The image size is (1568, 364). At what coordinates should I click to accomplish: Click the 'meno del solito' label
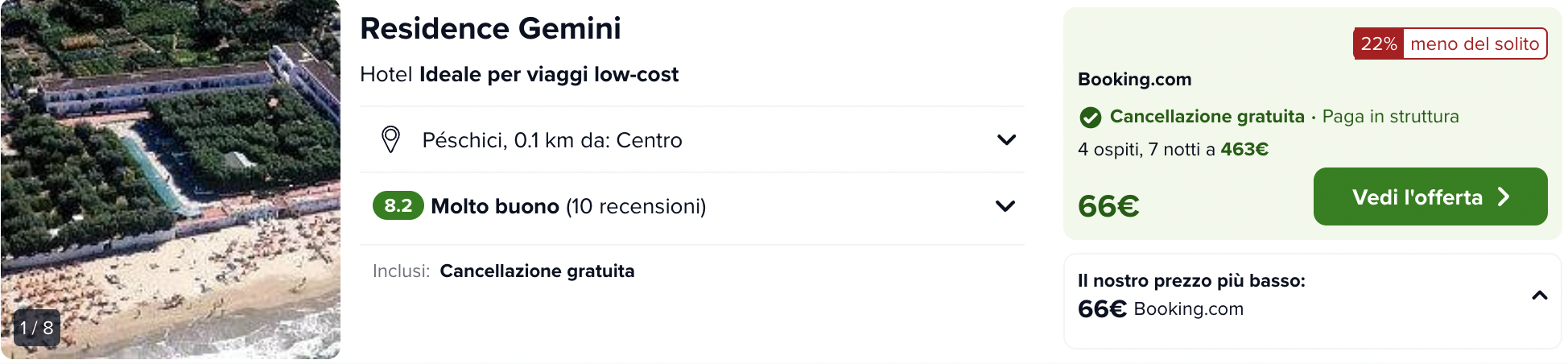click(x=1475, y=44)
